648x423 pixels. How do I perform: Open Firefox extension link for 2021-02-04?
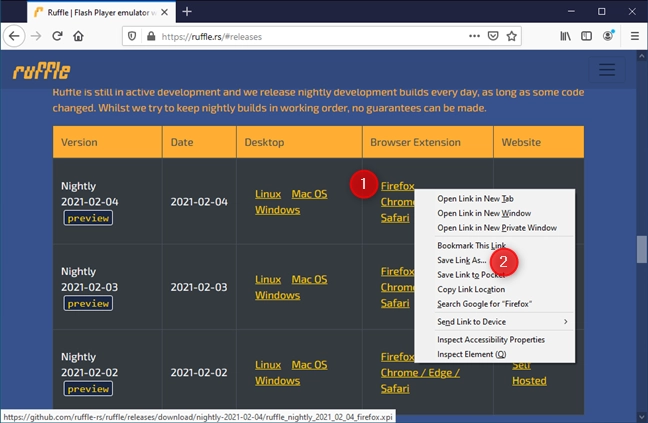point(397,186)
